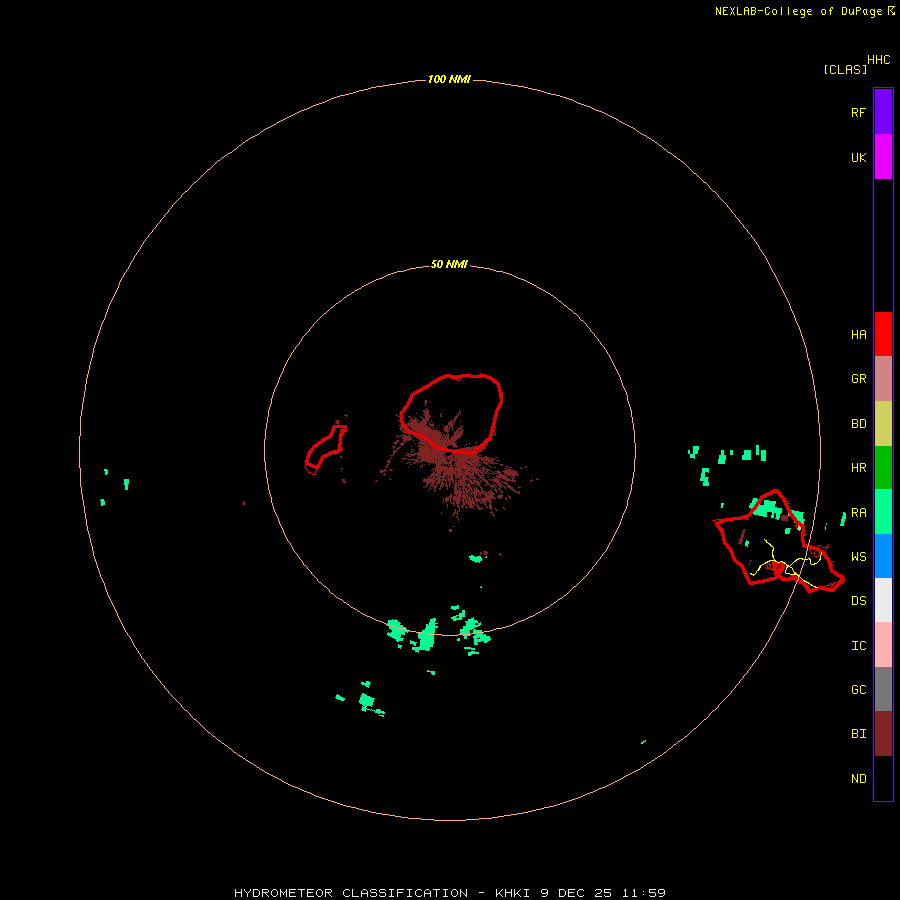Click the DS white legend swatch

tap(883, 600)
